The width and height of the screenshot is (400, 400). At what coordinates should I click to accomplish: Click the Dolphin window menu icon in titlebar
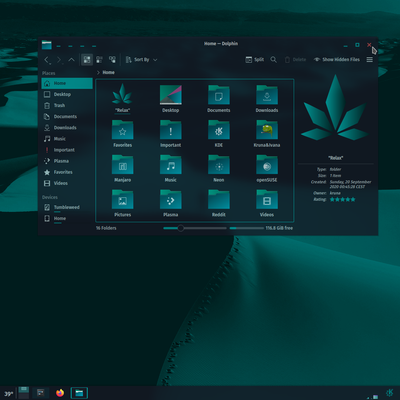(47, 45)
